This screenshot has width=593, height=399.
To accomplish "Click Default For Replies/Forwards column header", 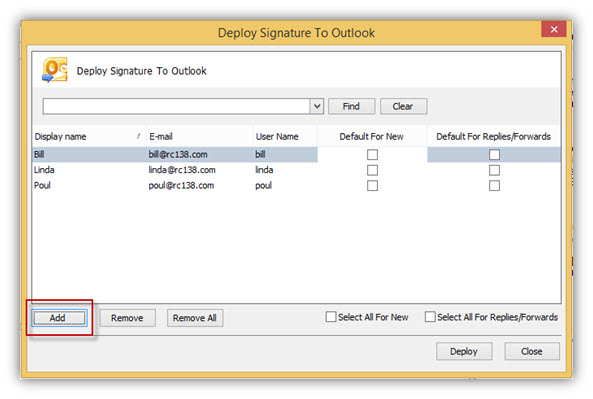I will pyautogui.click(x=494, y=137).
